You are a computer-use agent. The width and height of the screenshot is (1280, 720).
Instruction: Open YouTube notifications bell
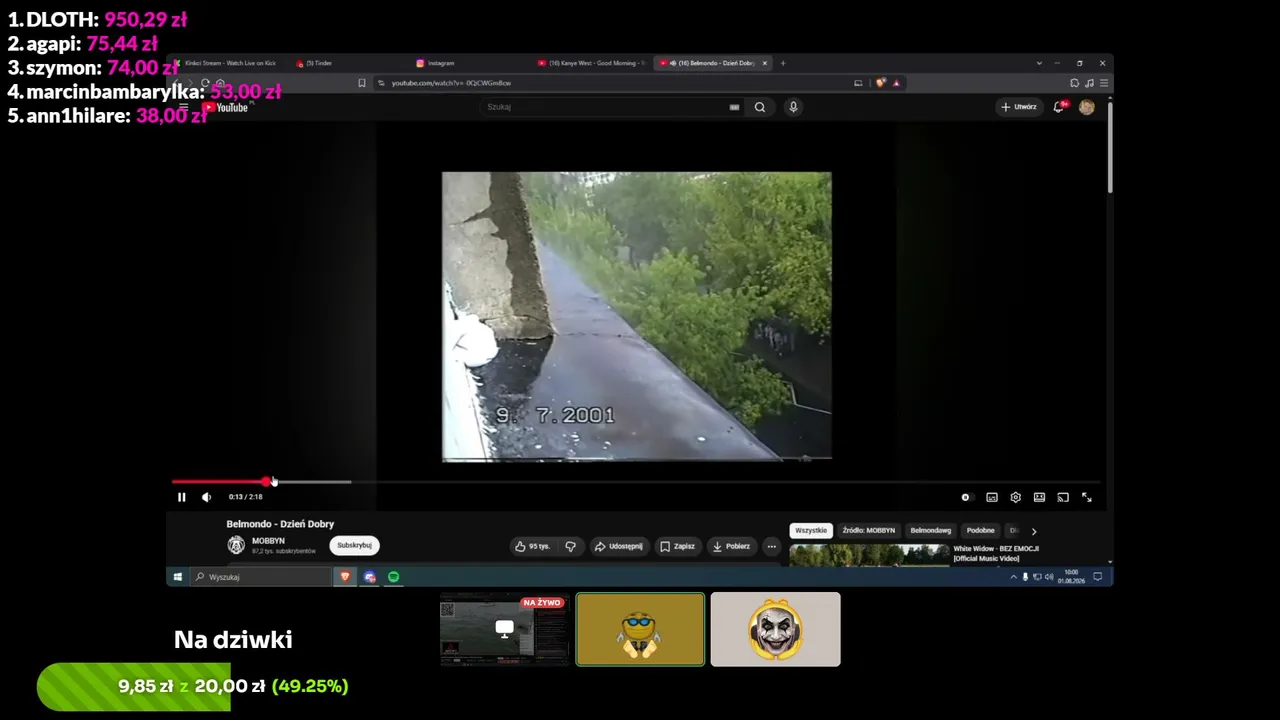[x=1059, y=107]
